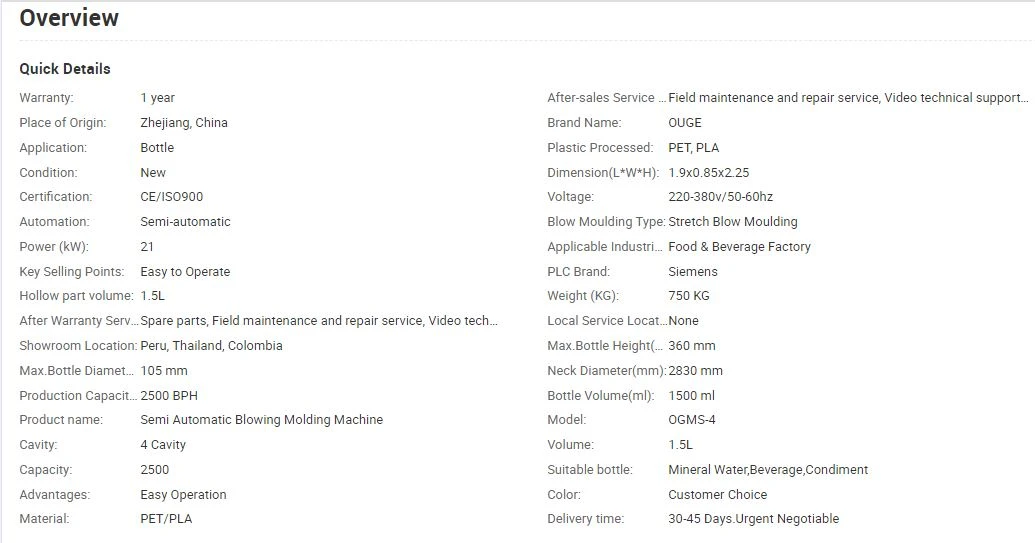Select the Brand Name value OUGE
The width and height of the screenshot is (1035, 543).
(x=684, y=123)
